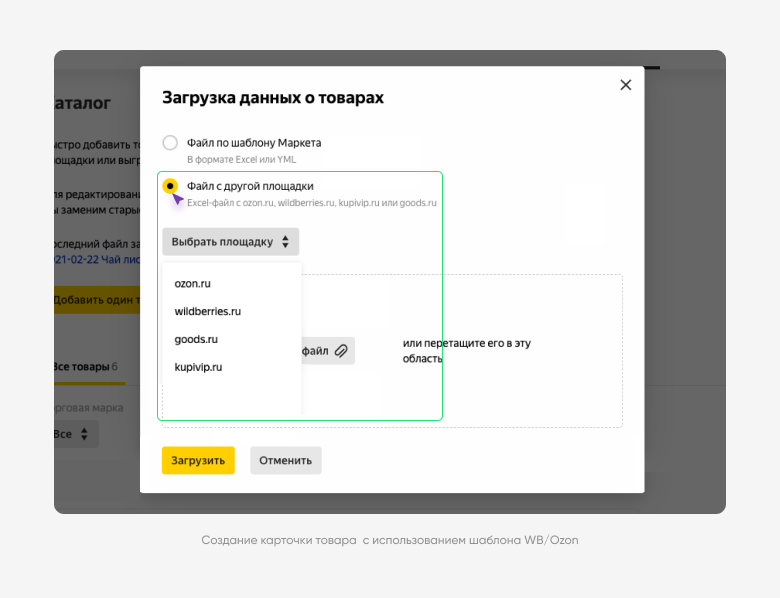This screenshot has height=598, width=780.
Task: Choose wildberries.ru from the platform list
Action: pos(207,311)
